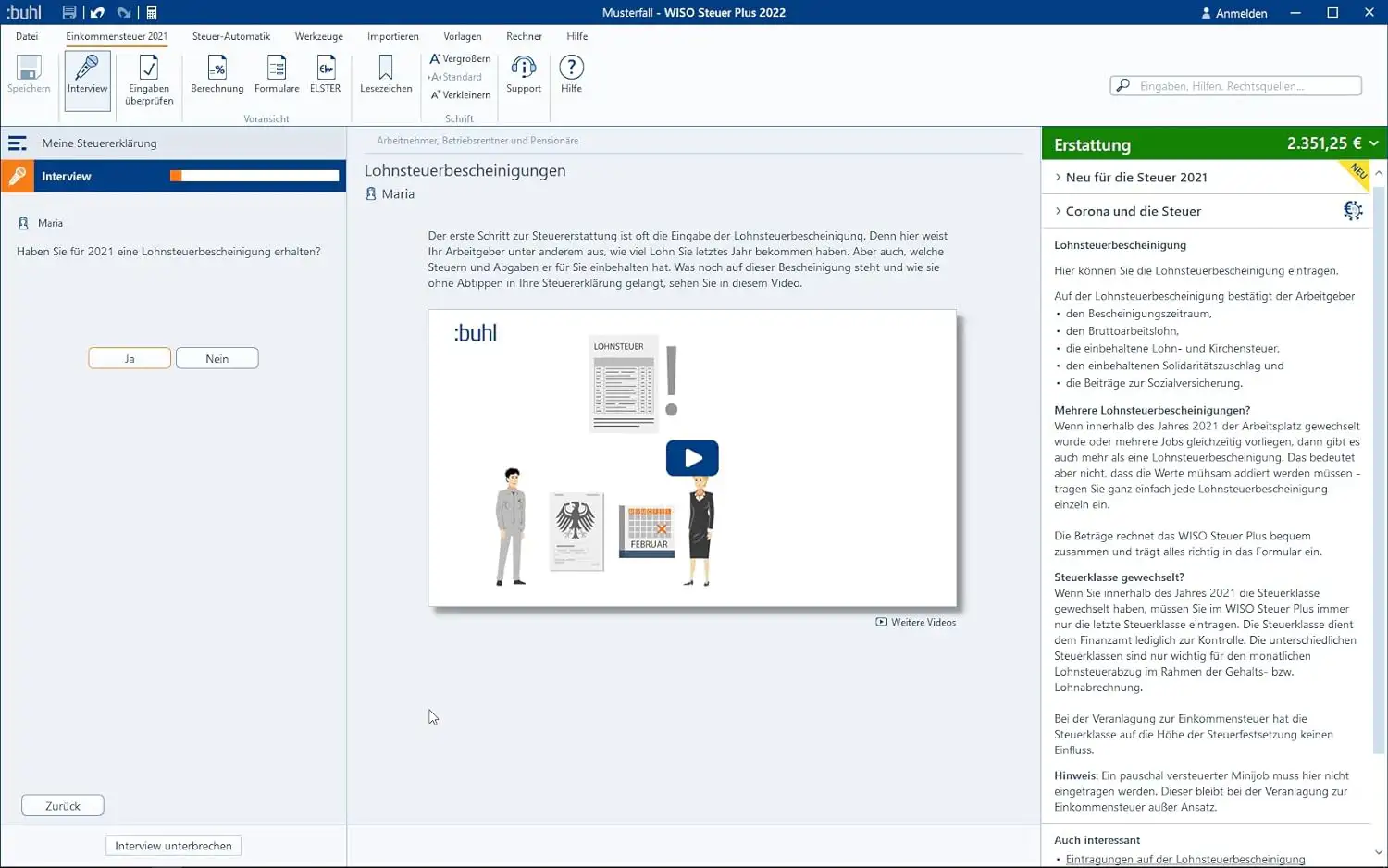Screen dimensions: 1388x868
Task: Click the Interview unterbrechen button
Action: (x=173, y=846)
